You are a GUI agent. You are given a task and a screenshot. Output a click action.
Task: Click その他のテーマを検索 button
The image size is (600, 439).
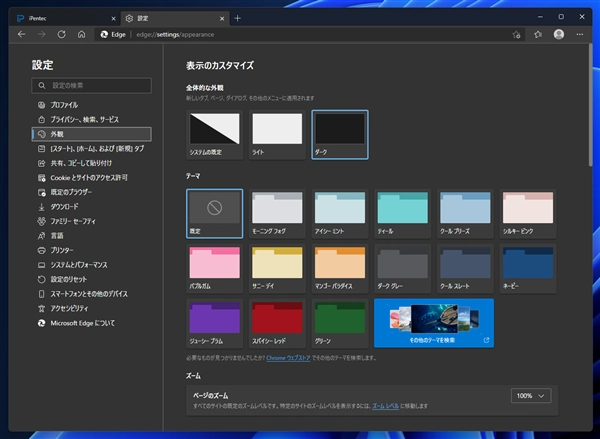coord(433,321)
